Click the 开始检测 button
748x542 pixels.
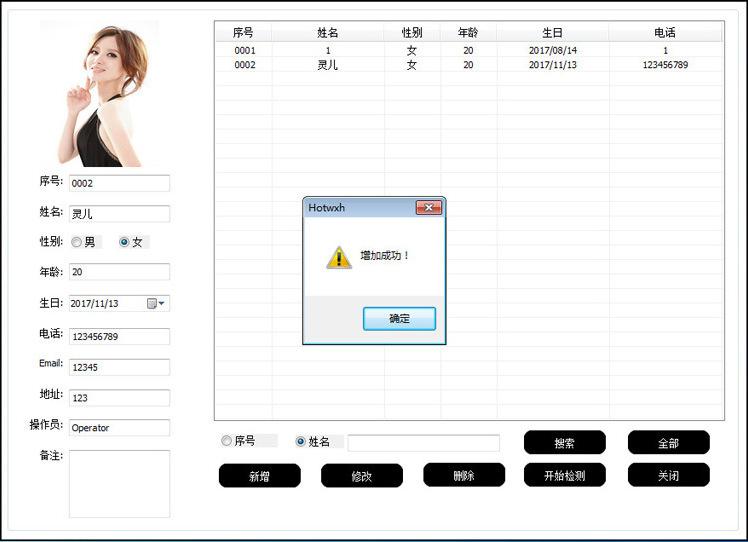565,475
